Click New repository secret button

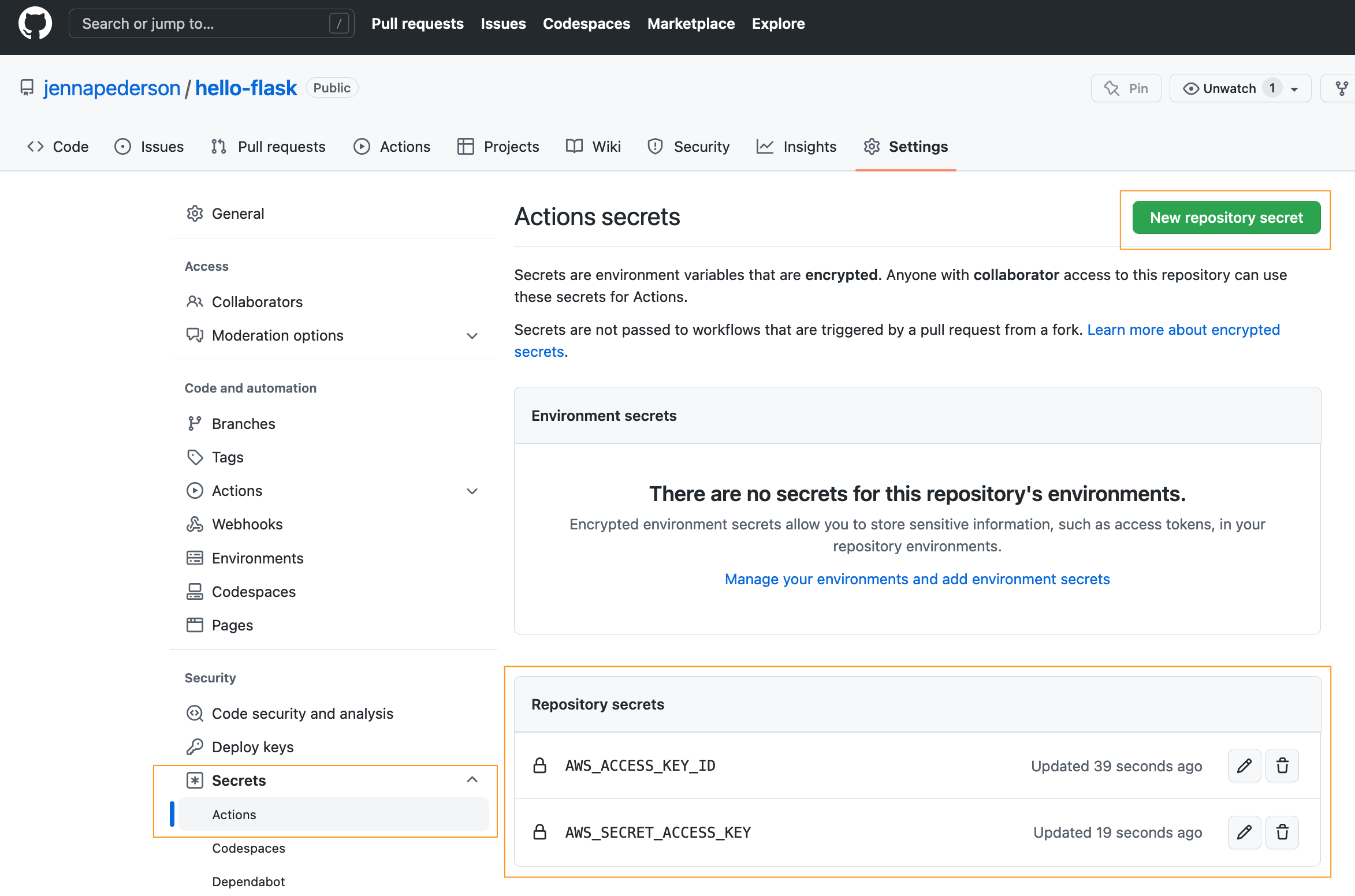coord(1226,218)
